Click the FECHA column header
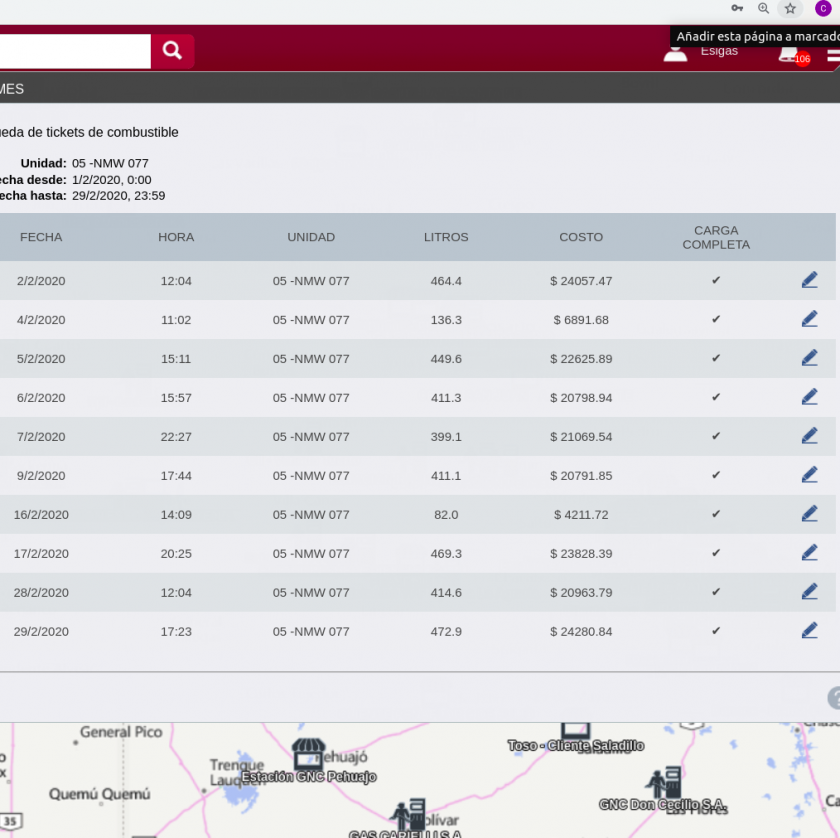The width and height of the screenshot is (840, 838). tap(41, 238)
